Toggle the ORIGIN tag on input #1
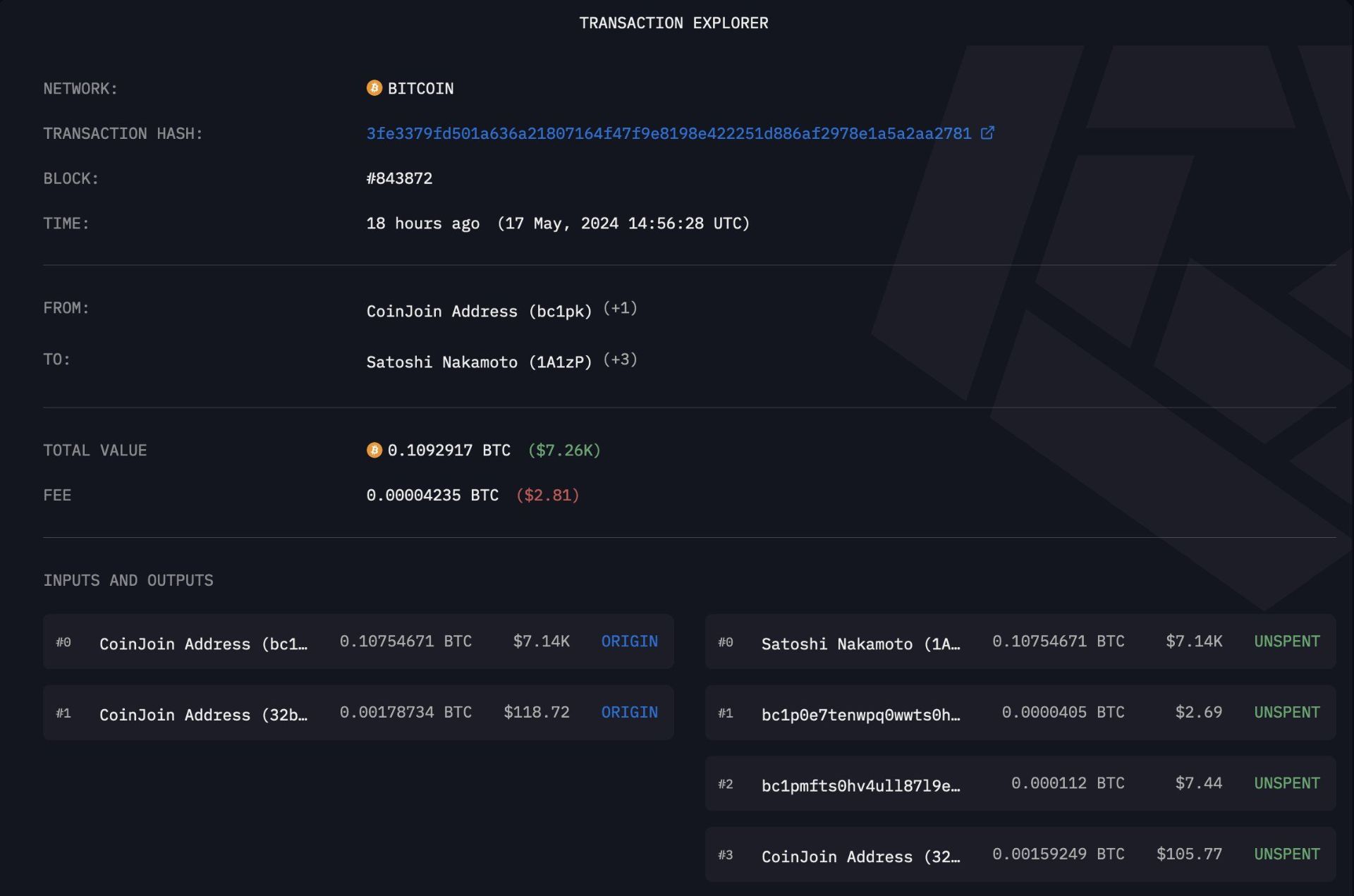Image resolution: width=1354 pixels, height=896 pixels. pos(628,713)
